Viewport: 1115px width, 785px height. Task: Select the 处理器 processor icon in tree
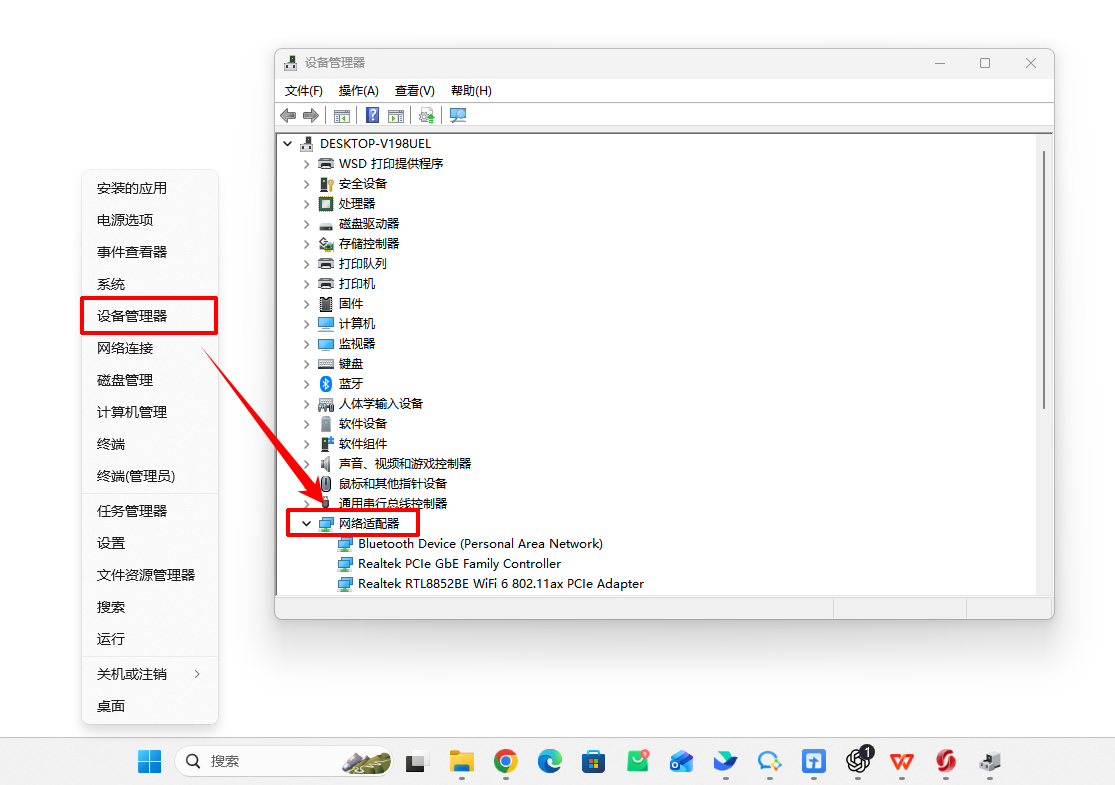326,204
